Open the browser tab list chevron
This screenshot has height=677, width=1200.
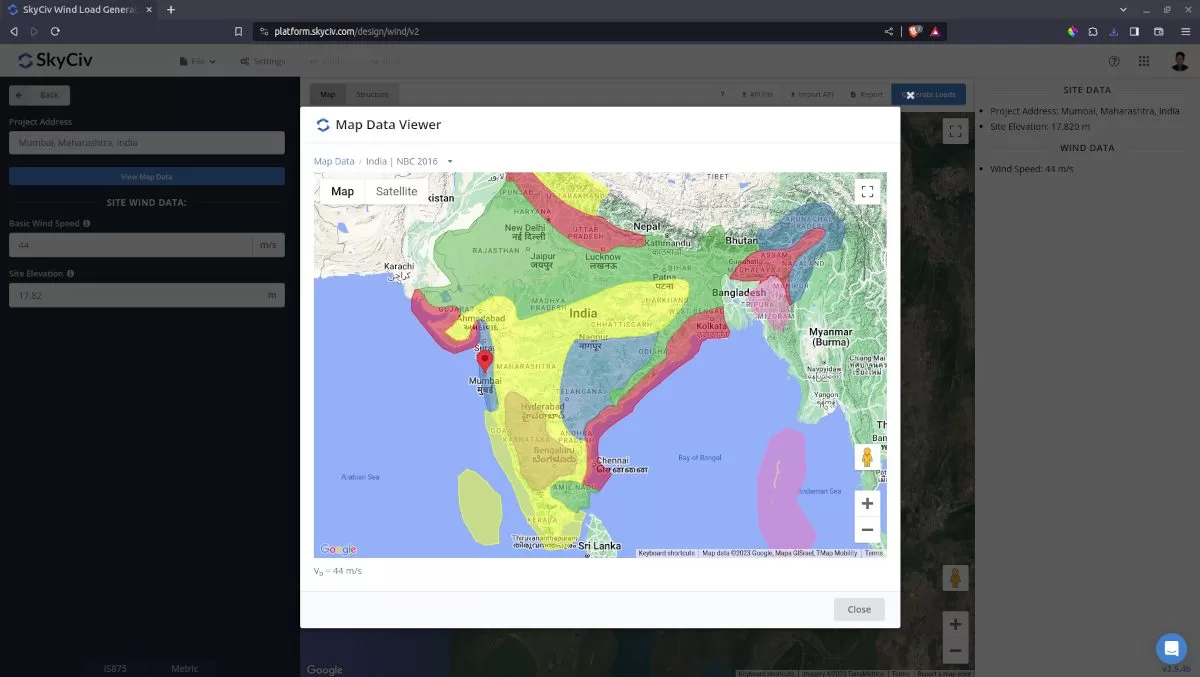point(1122,9)
